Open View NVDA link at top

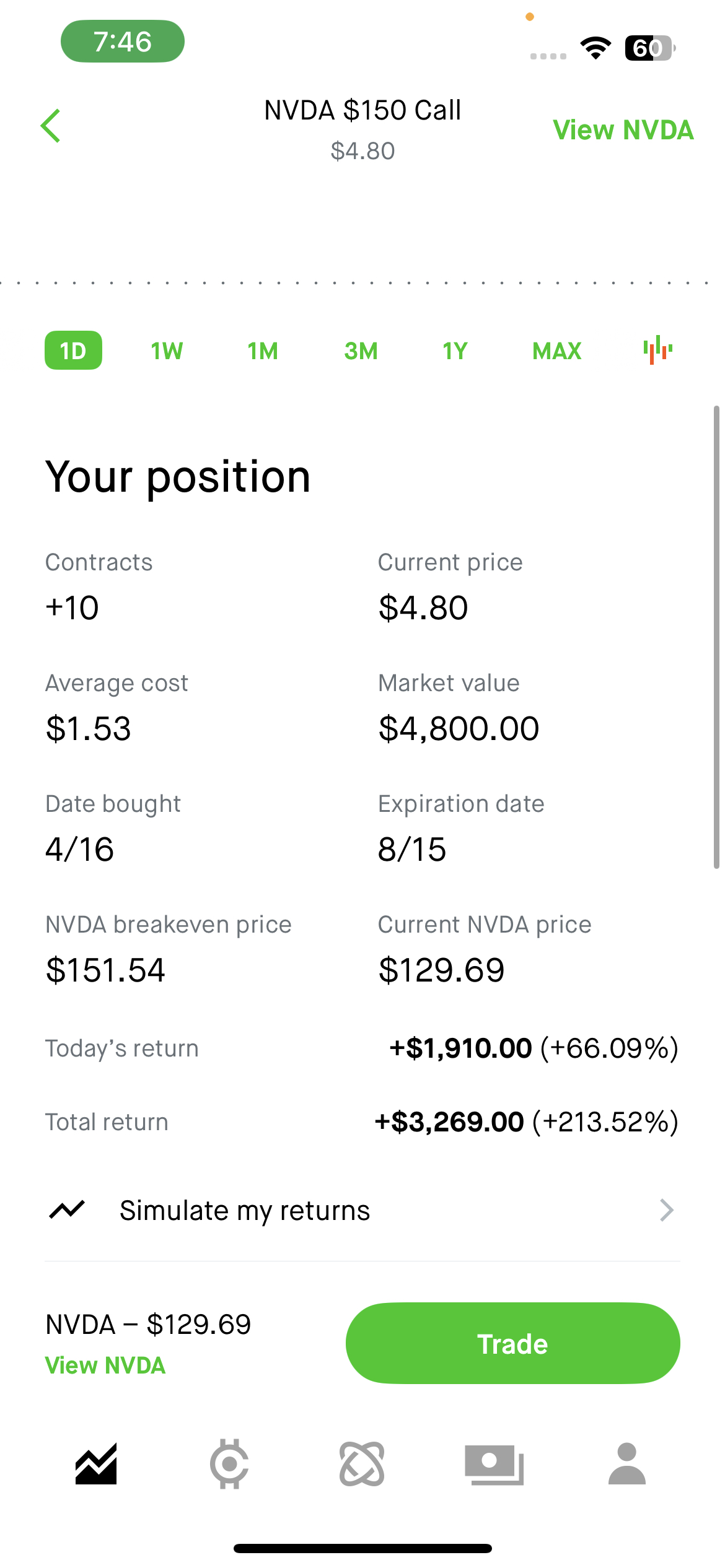coord(623,130)
